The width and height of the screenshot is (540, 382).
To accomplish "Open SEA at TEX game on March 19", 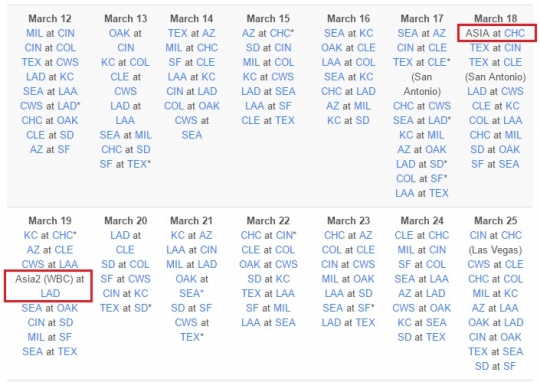I will pyautogui.click(x=50, y=351).
